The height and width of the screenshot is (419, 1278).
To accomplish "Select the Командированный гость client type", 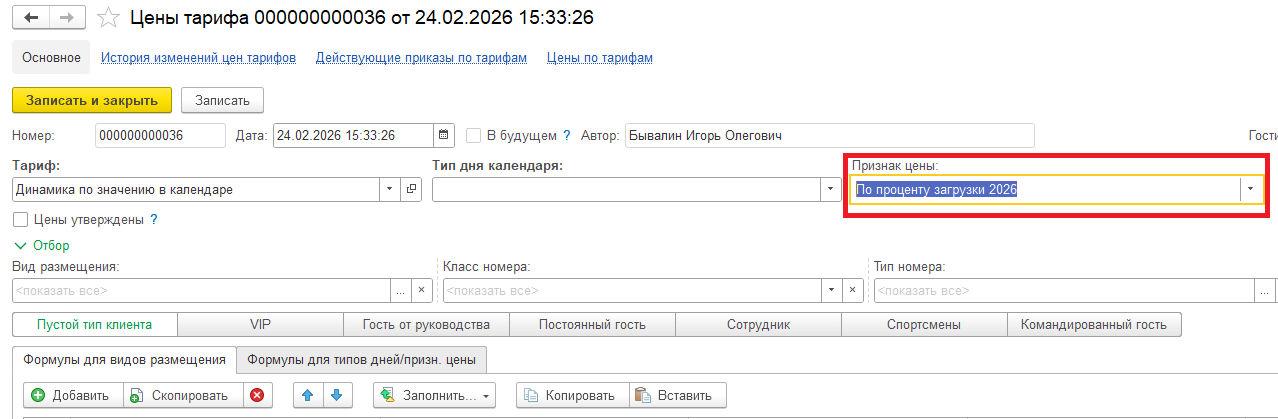I will 1094,324.
